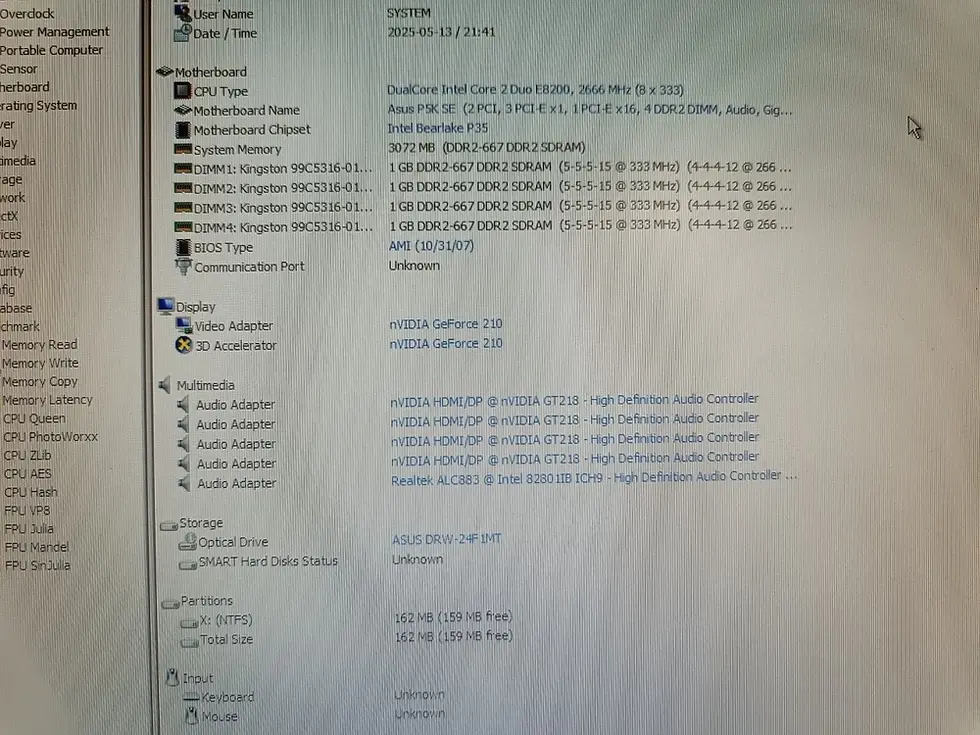Select the FPU Mandel benchmark
This screenshot has width=980, height=735.
[37, 547]
